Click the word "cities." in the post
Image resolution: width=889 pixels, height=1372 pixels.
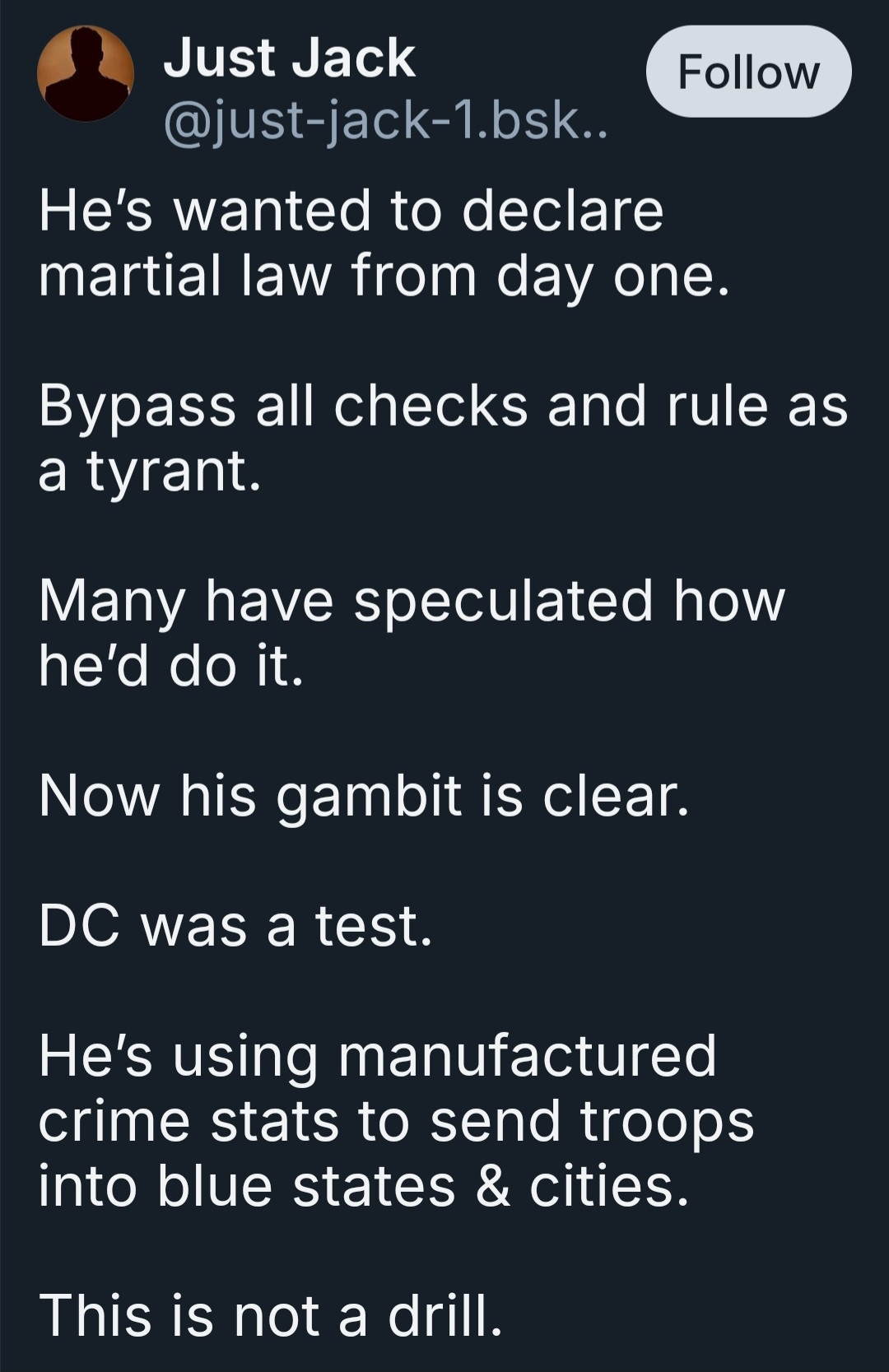[608, 1186]
